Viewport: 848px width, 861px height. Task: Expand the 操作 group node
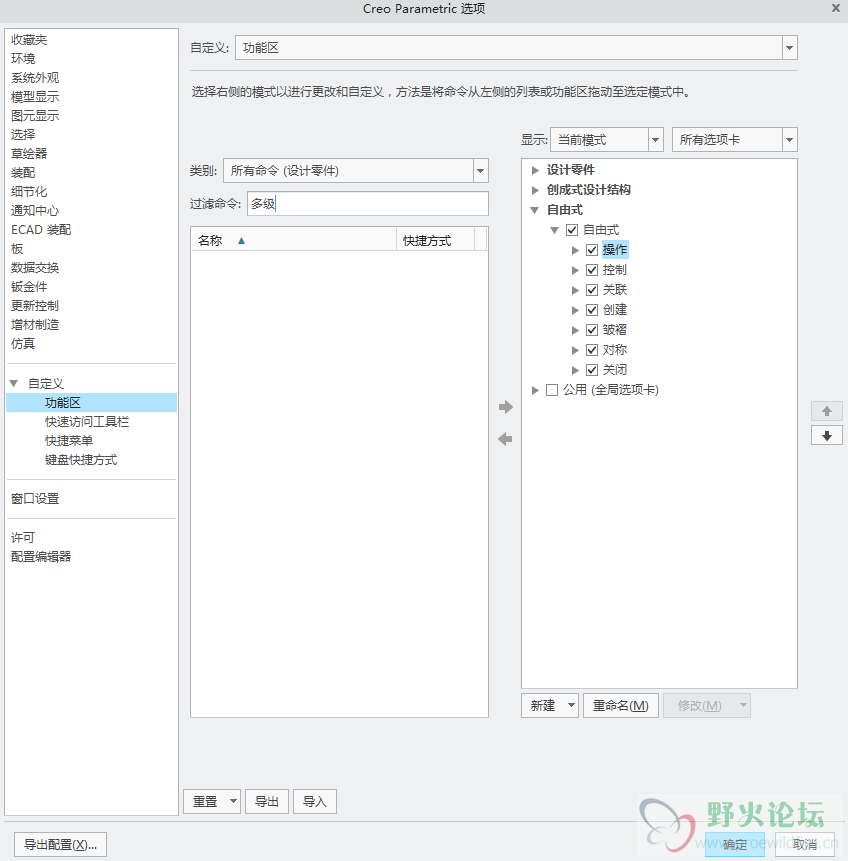click(x=575, y=250)
